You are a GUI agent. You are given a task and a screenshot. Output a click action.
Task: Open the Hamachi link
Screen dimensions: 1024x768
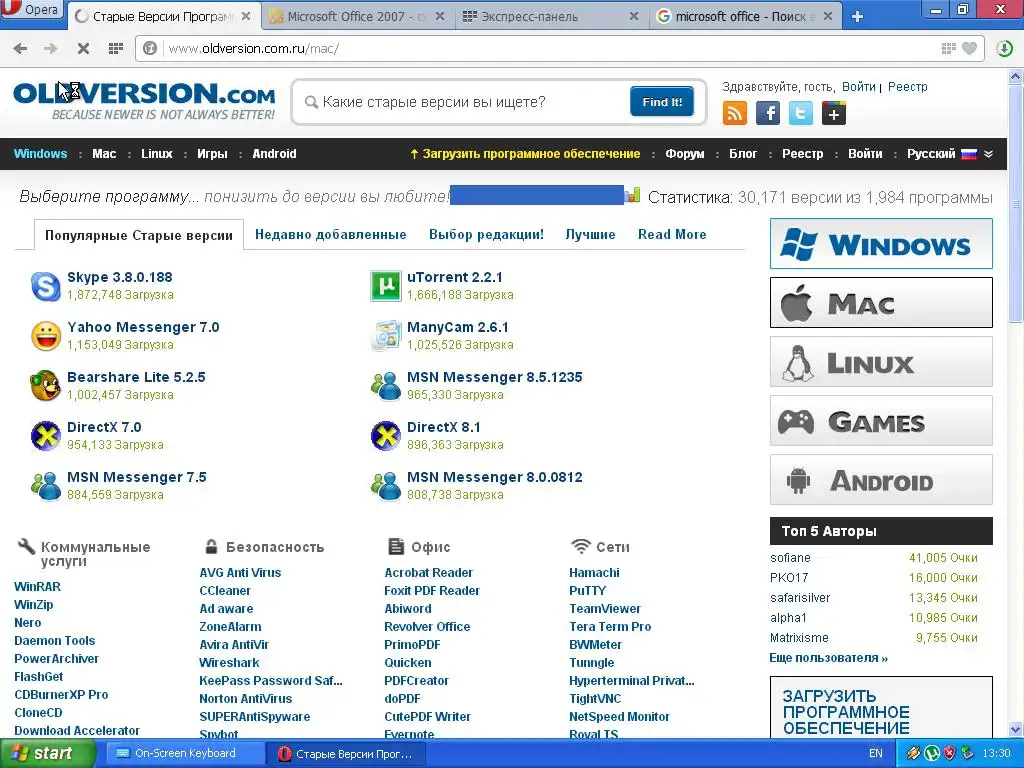click(x=594, y=573)
